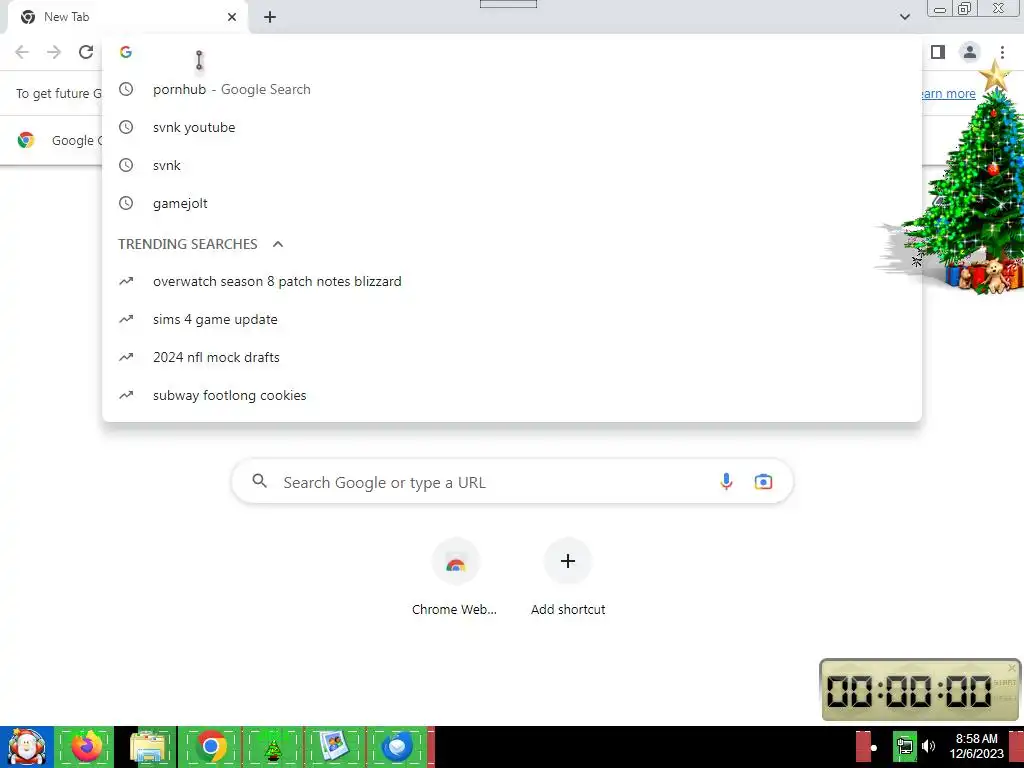Open a new tab with the plus button
The height and width of the screenshot is (768, 1024).
click(x=270, y=17)
